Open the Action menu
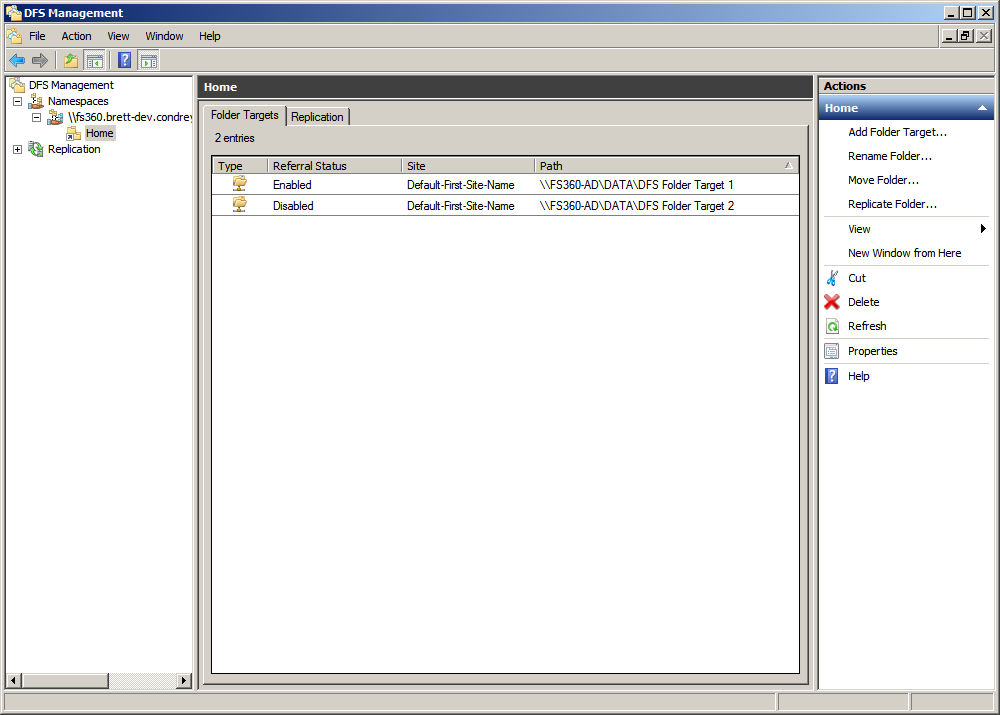This screenshot has width=1000, height=715. (x=76, y=36)
